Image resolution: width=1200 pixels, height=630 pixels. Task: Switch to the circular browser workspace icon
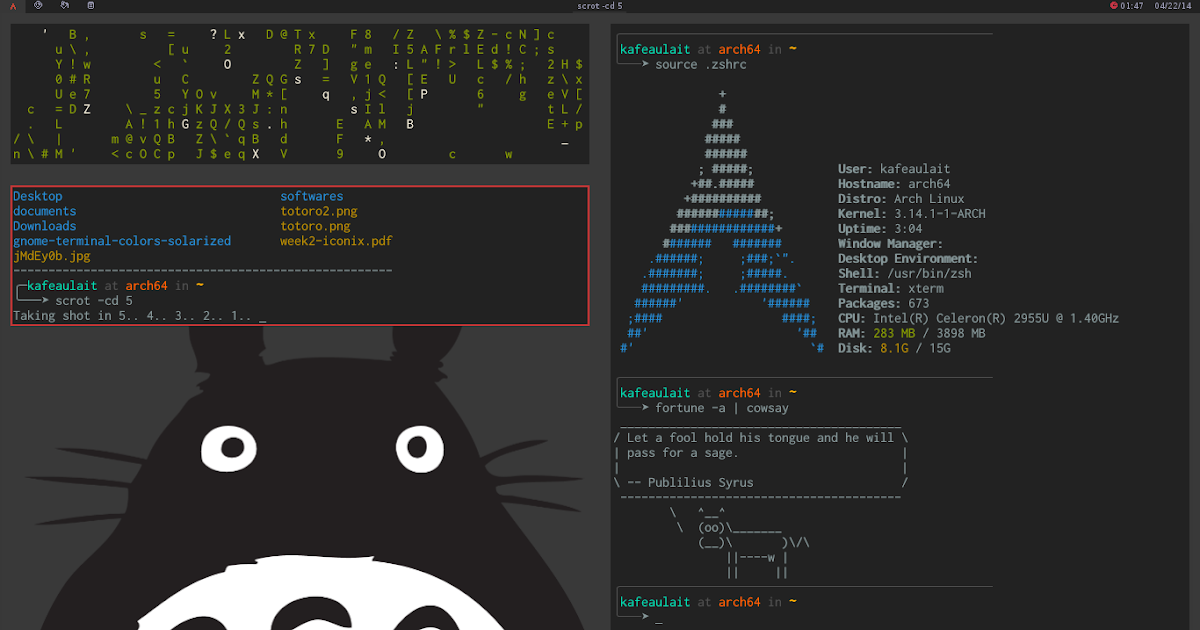point(38,6)
